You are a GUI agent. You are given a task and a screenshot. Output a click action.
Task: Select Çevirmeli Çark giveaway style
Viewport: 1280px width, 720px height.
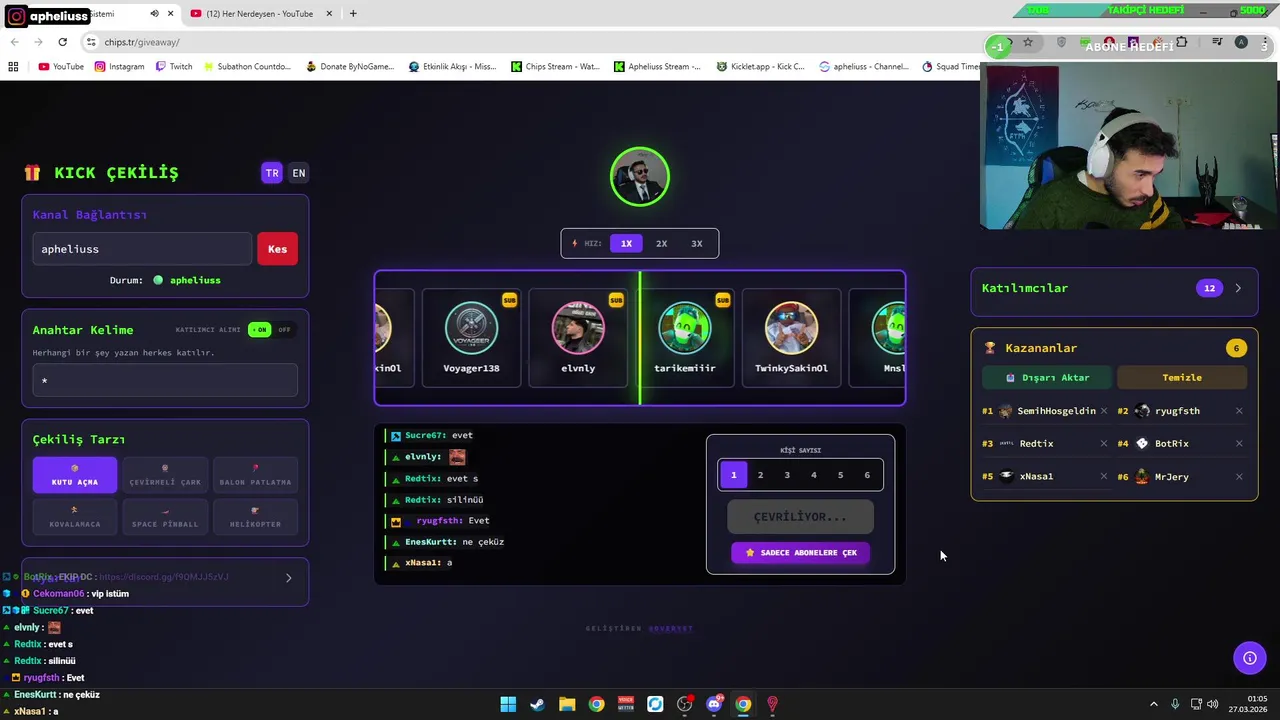coord(165,475)
